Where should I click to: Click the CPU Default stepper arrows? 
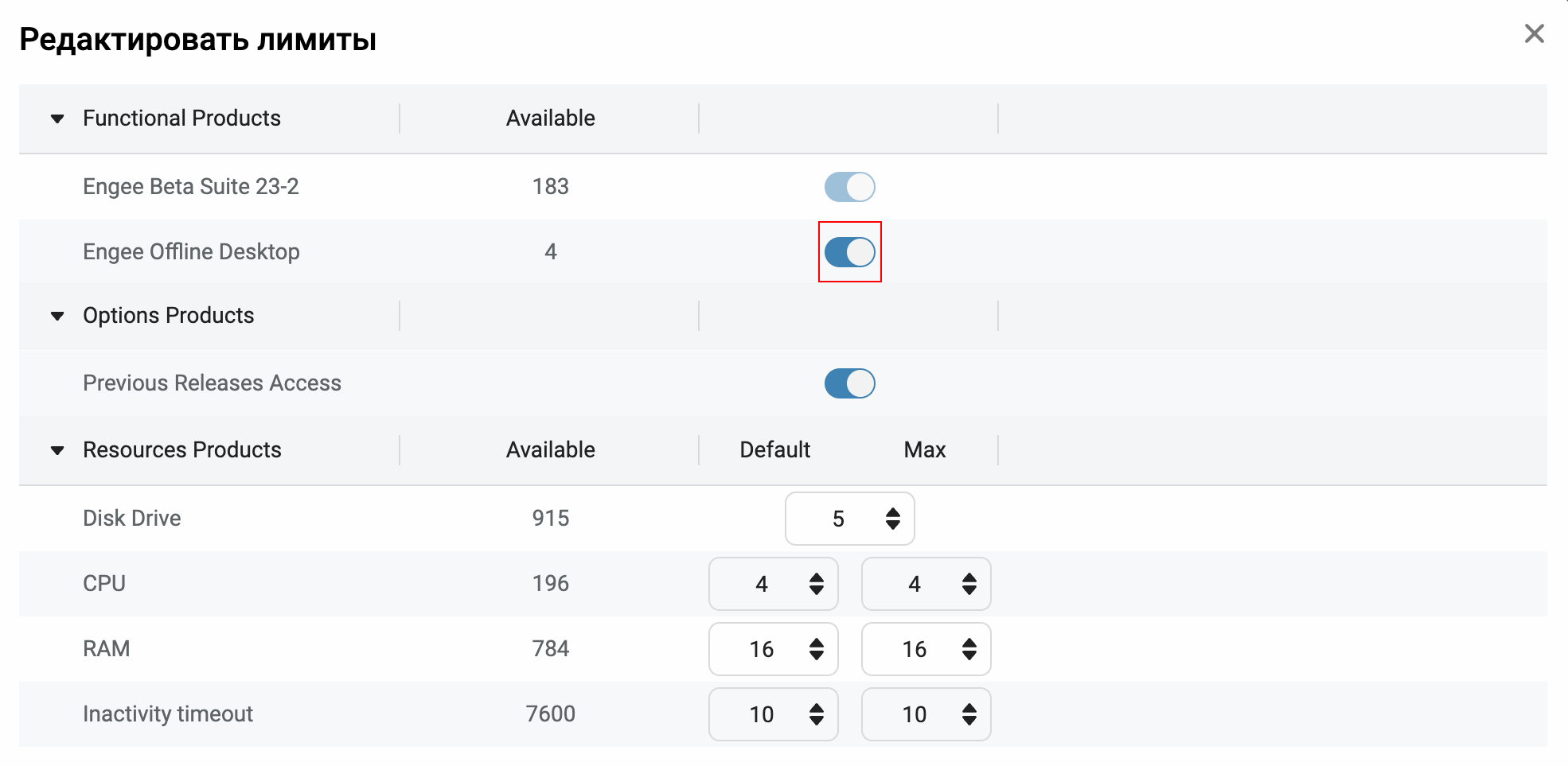point(817,584)
